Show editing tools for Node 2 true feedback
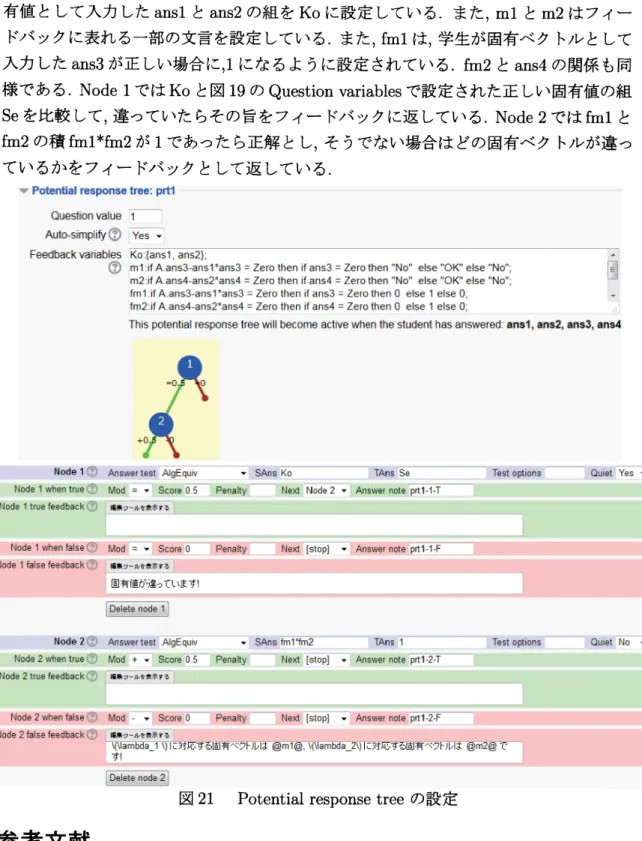642x841 pixels. [139, 677]
